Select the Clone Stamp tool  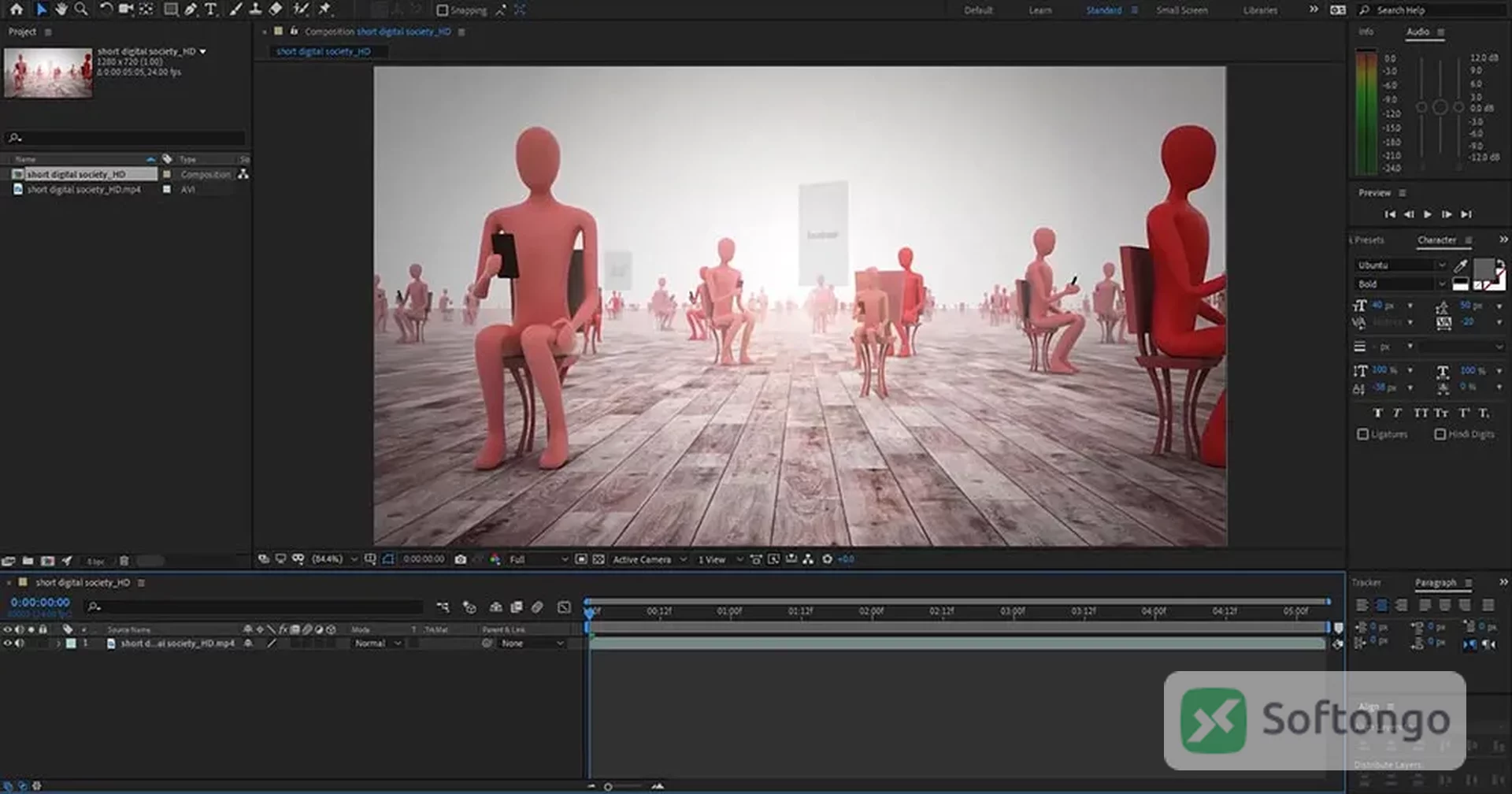point(255,9)
